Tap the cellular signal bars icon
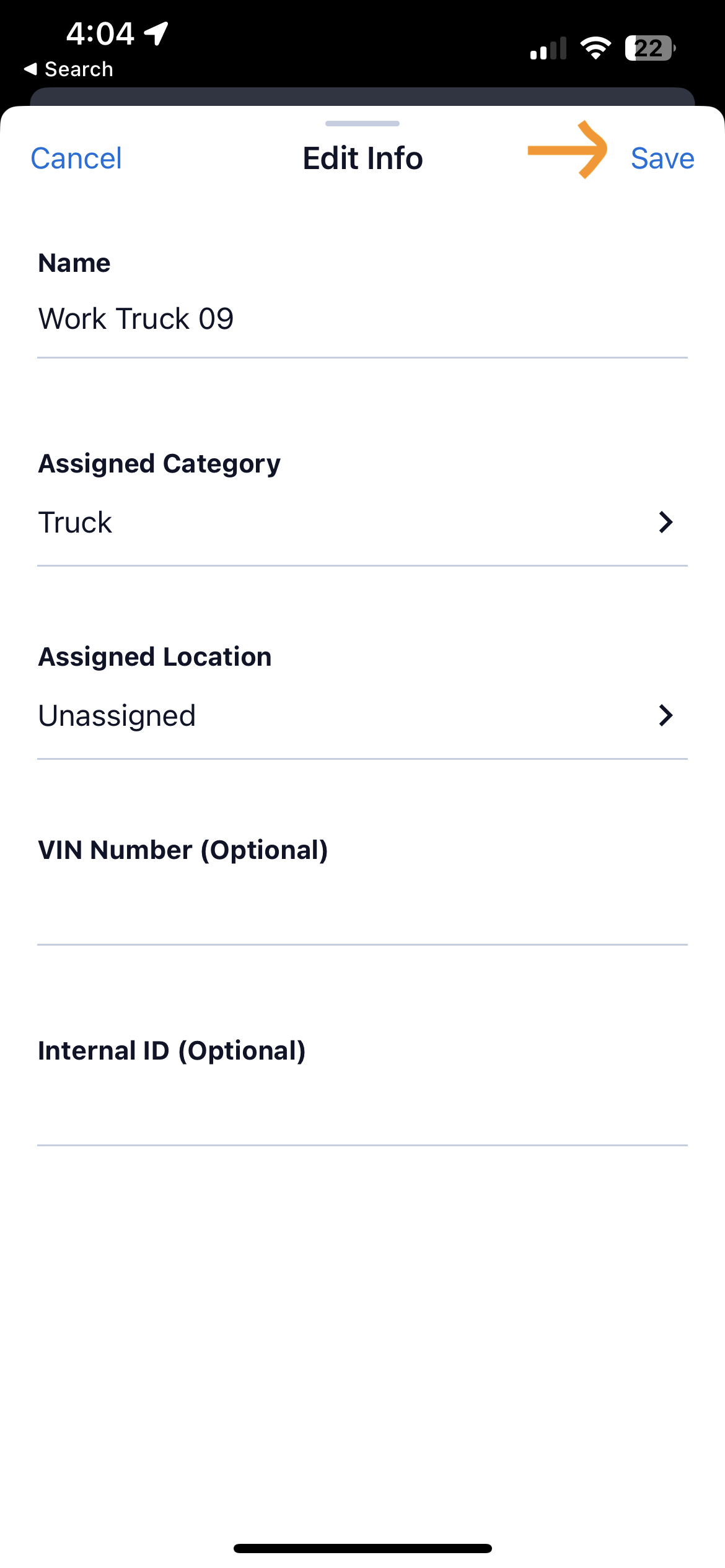725x1568 pixels. point(548,48)
